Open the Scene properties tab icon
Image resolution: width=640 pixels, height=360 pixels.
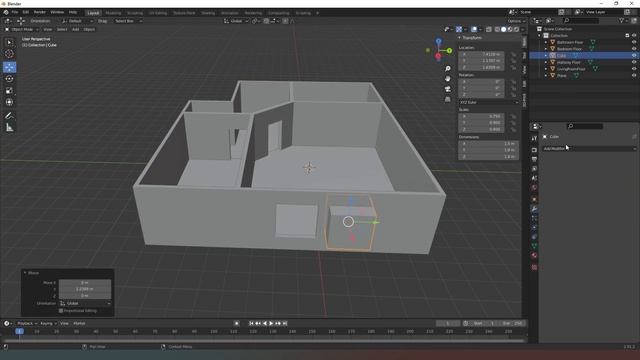pyautogui.click(x=534, y=178)
